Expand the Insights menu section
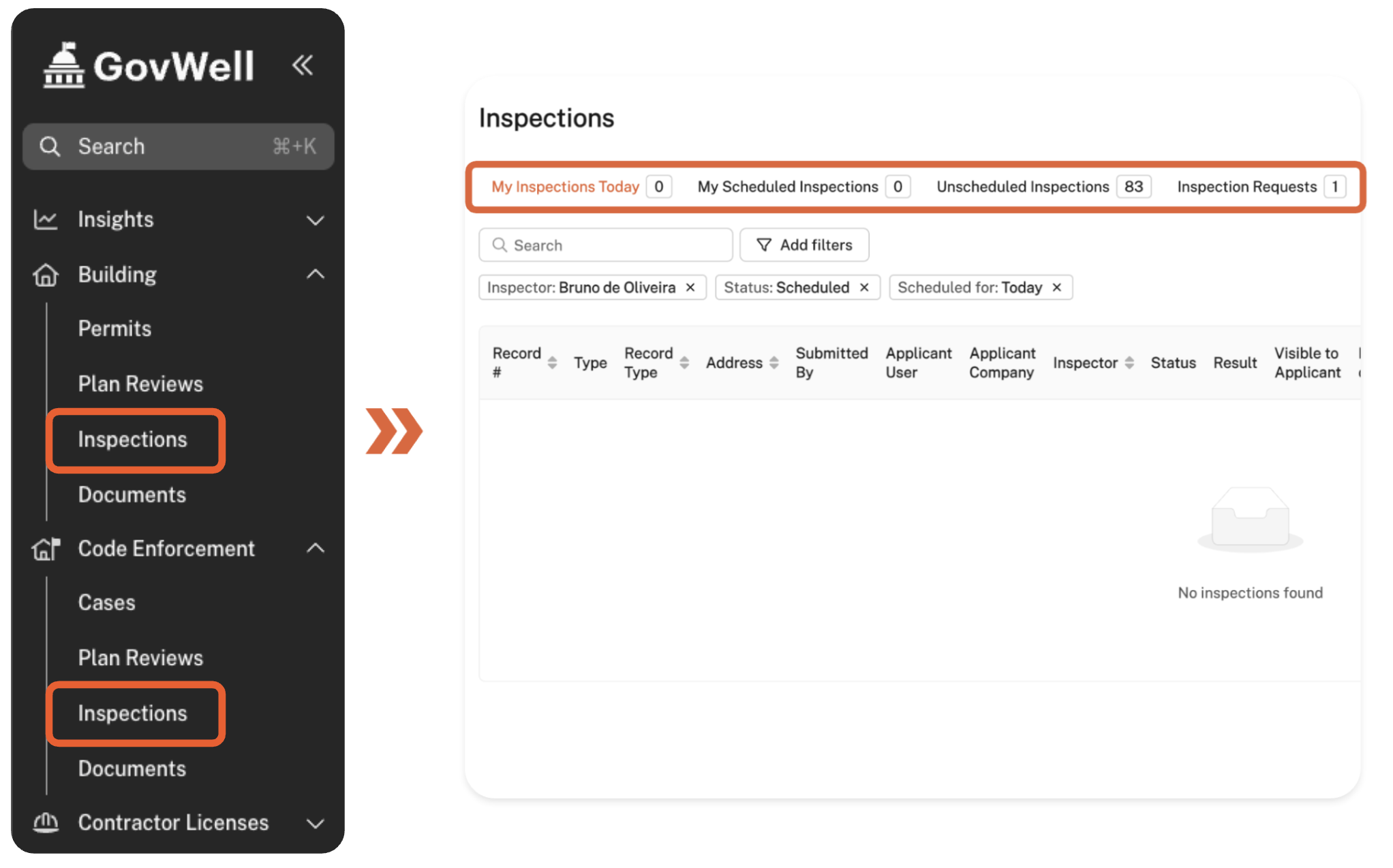This screenshot has height=868, width=1393. [315, 220]
